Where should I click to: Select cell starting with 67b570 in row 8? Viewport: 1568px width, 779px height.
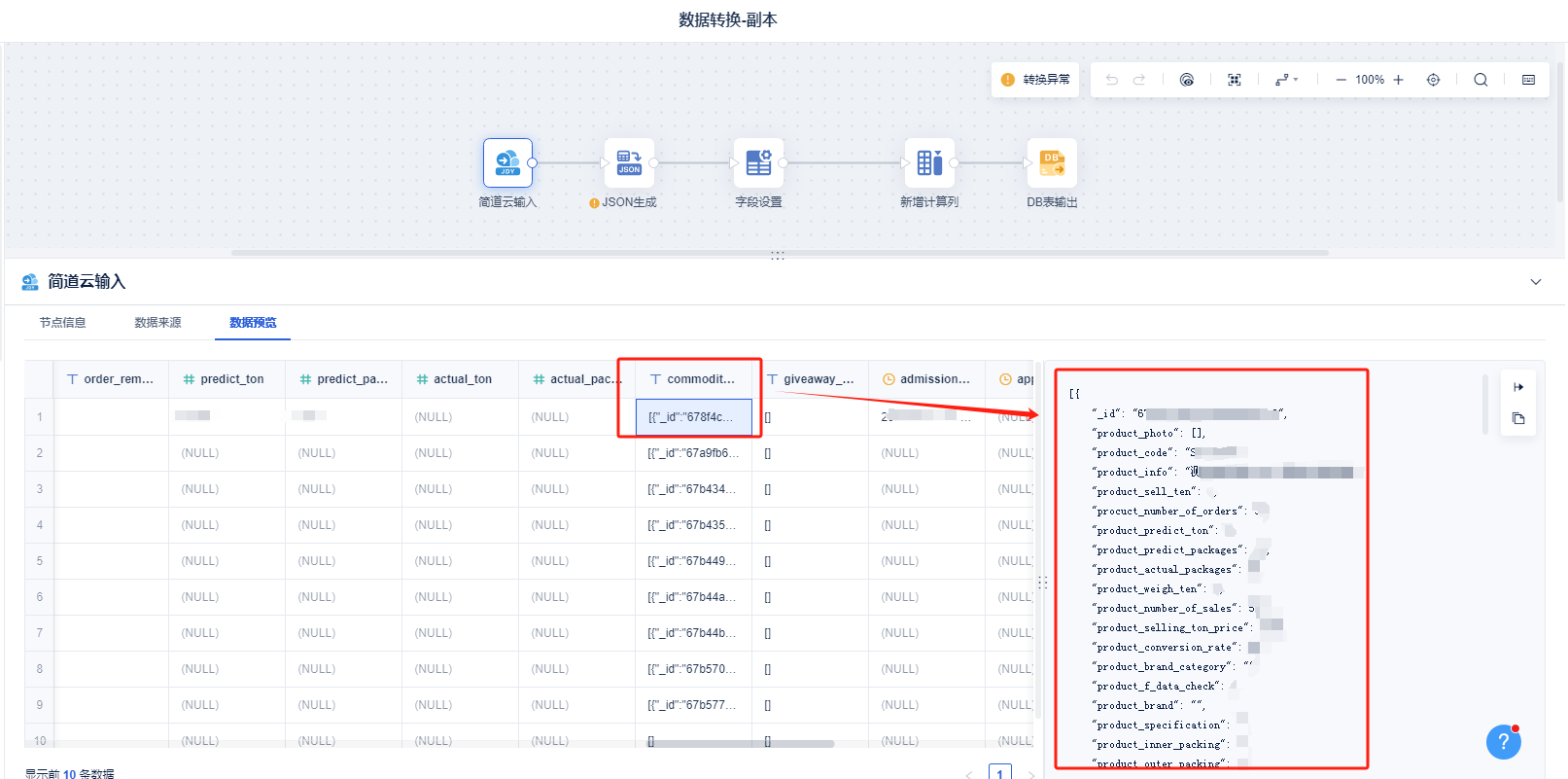[693, 669]
